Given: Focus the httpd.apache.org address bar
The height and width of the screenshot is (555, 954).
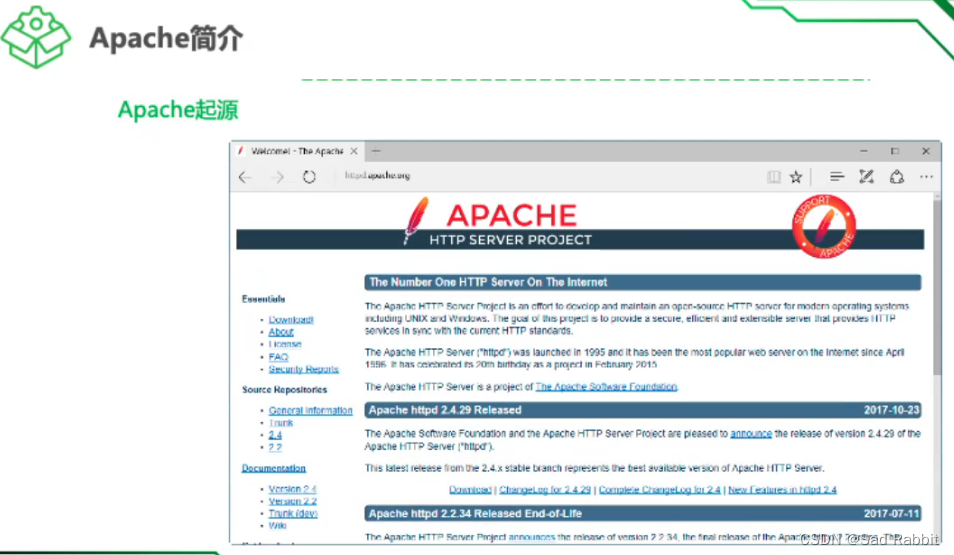Looking at the screenshot, I should click(377, 175).
